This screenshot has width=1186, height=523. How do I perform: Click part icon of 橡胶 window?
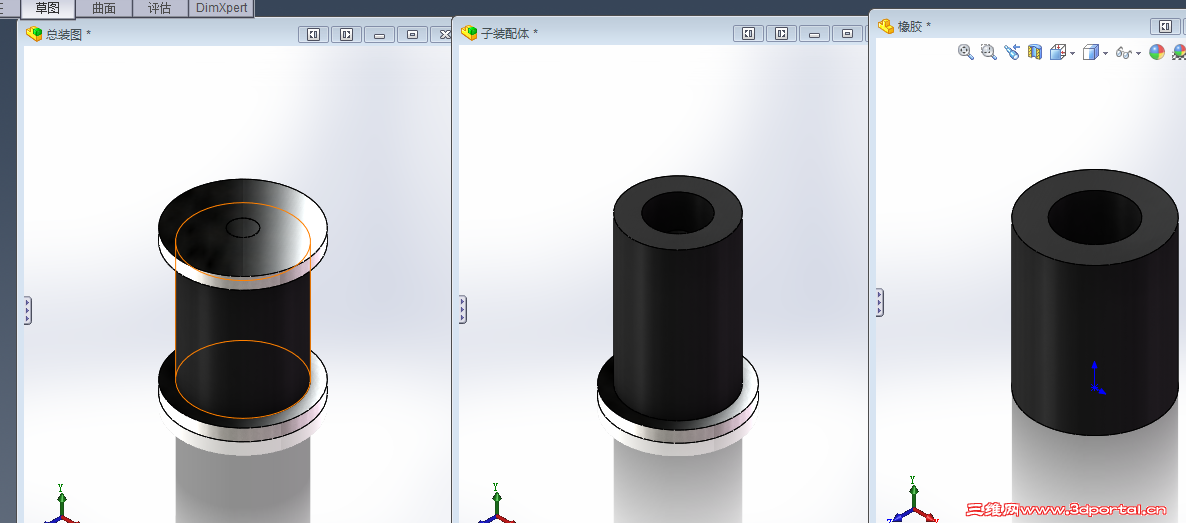(886, 26)
